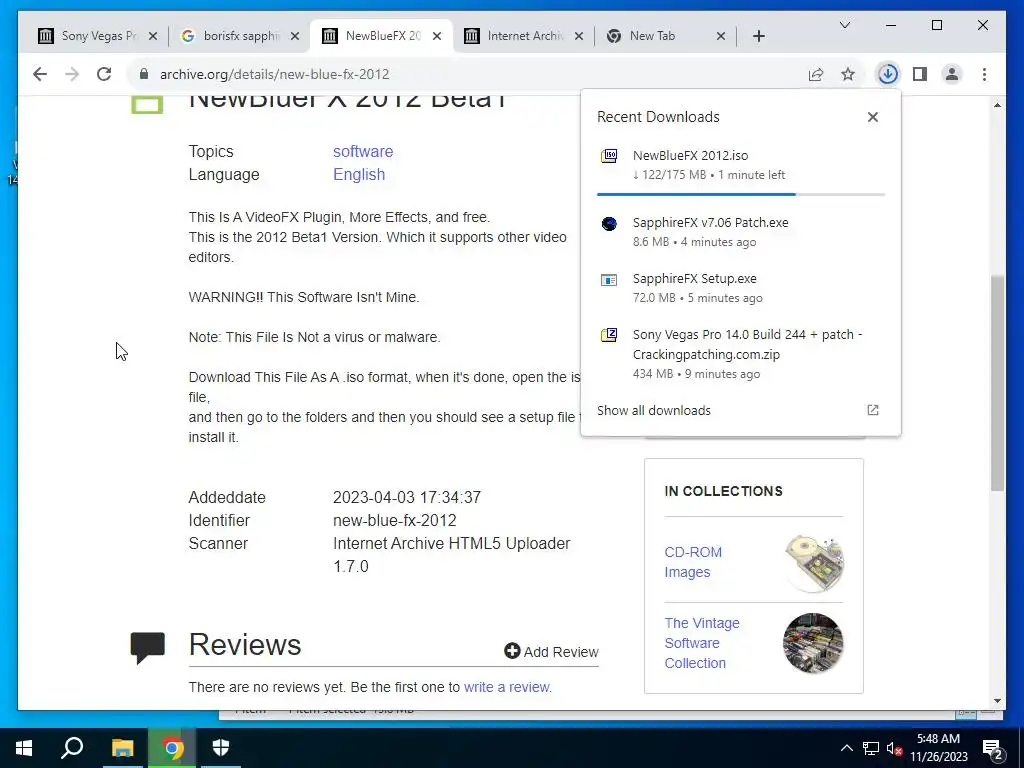Click the Vintage Software Collection thumbnail
This screenshot has height=768, width=1024.
pos(813,643)
